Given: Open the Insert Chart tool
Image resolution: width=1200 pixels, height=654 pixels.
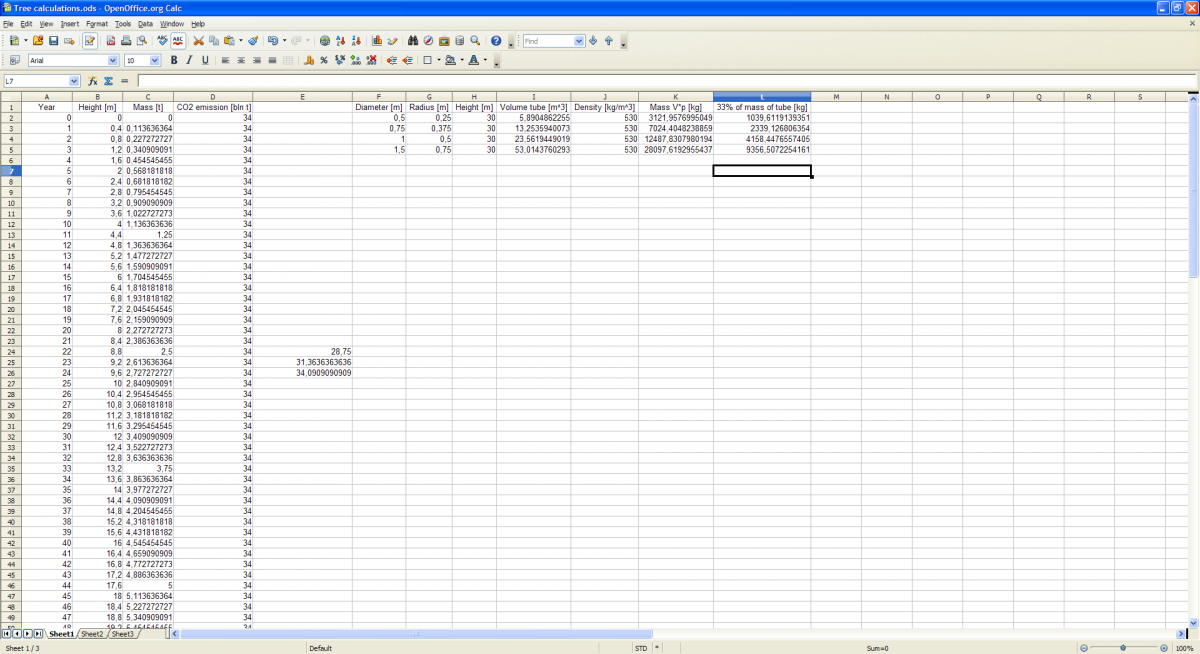Looking at the screenshot, I should tap(377, 41).
